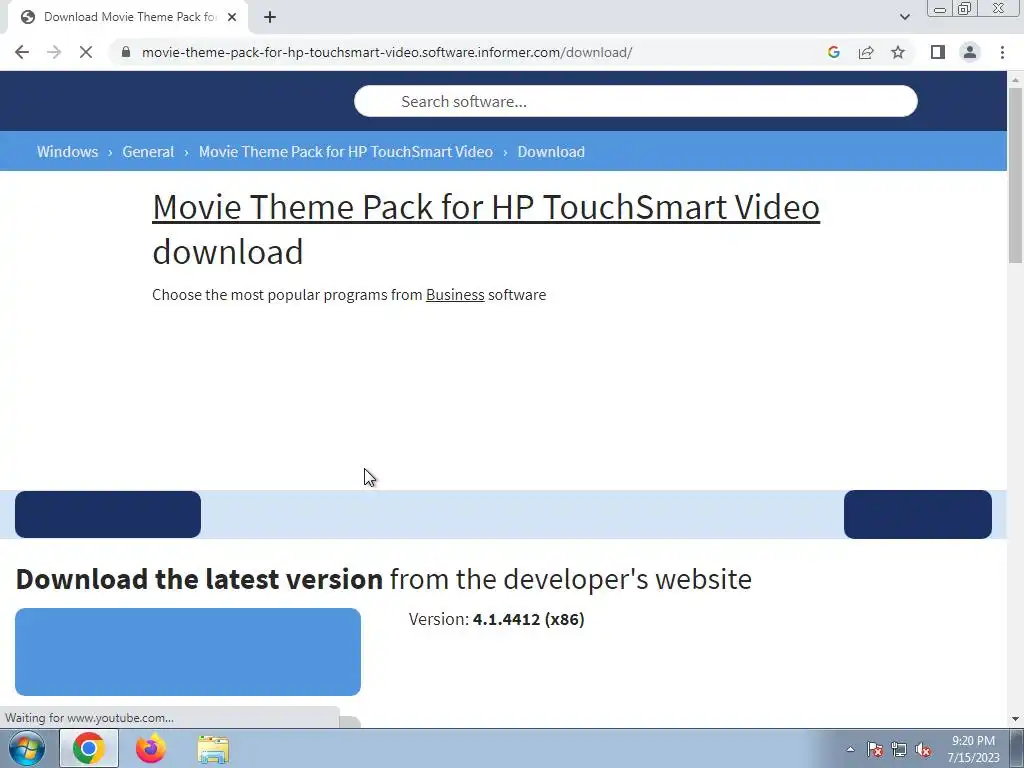Click the forward navigation arrow
Viewport: 1024px width, 768px height.
[x=54, y=52]
